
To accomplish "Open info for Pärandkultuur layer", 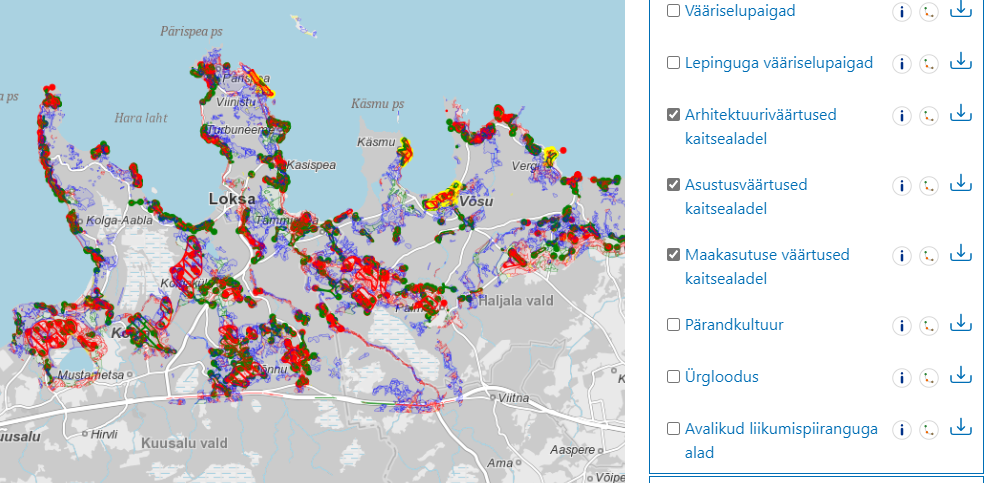I will pos(902,326).
